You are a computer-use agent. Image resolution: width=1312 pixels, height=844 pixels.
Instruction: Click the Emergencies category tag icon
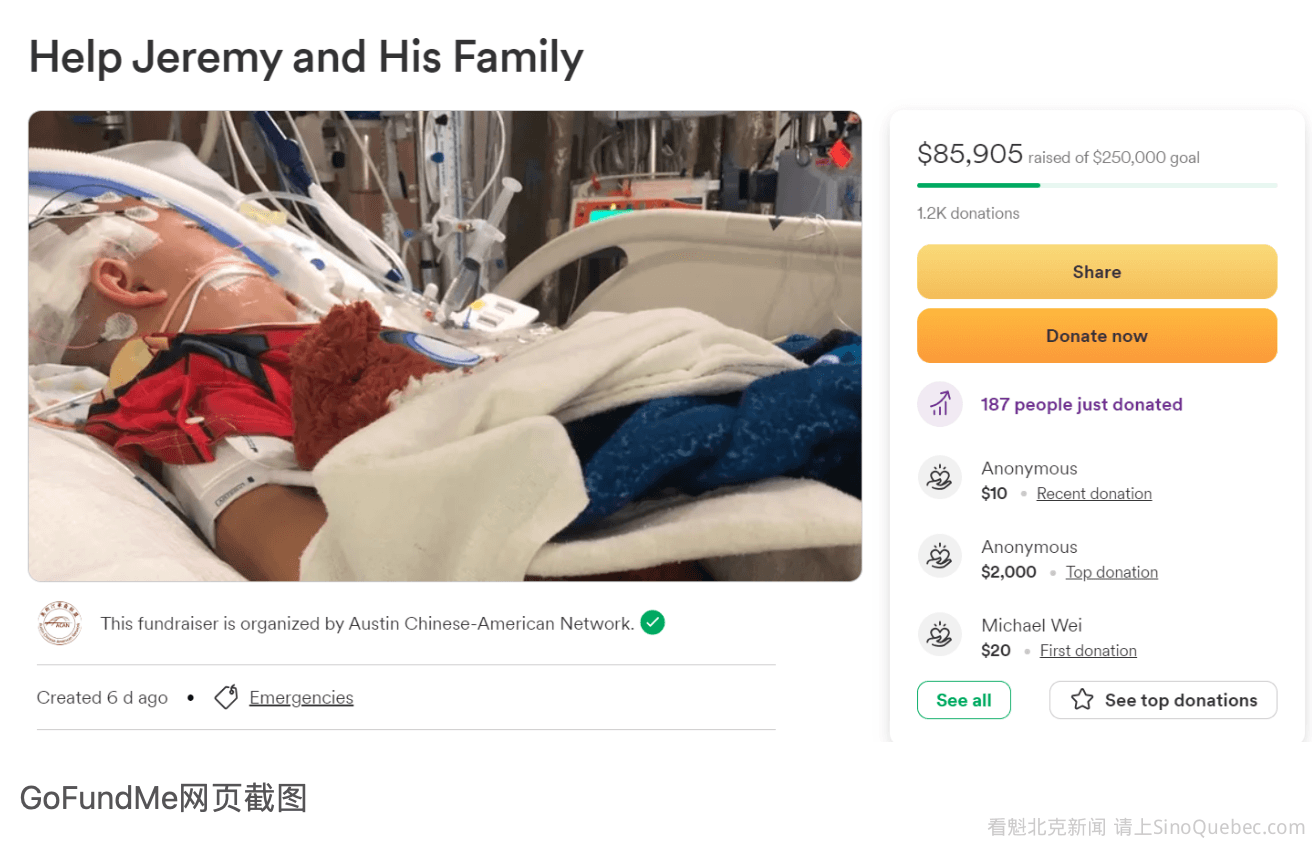click(227, 697)
